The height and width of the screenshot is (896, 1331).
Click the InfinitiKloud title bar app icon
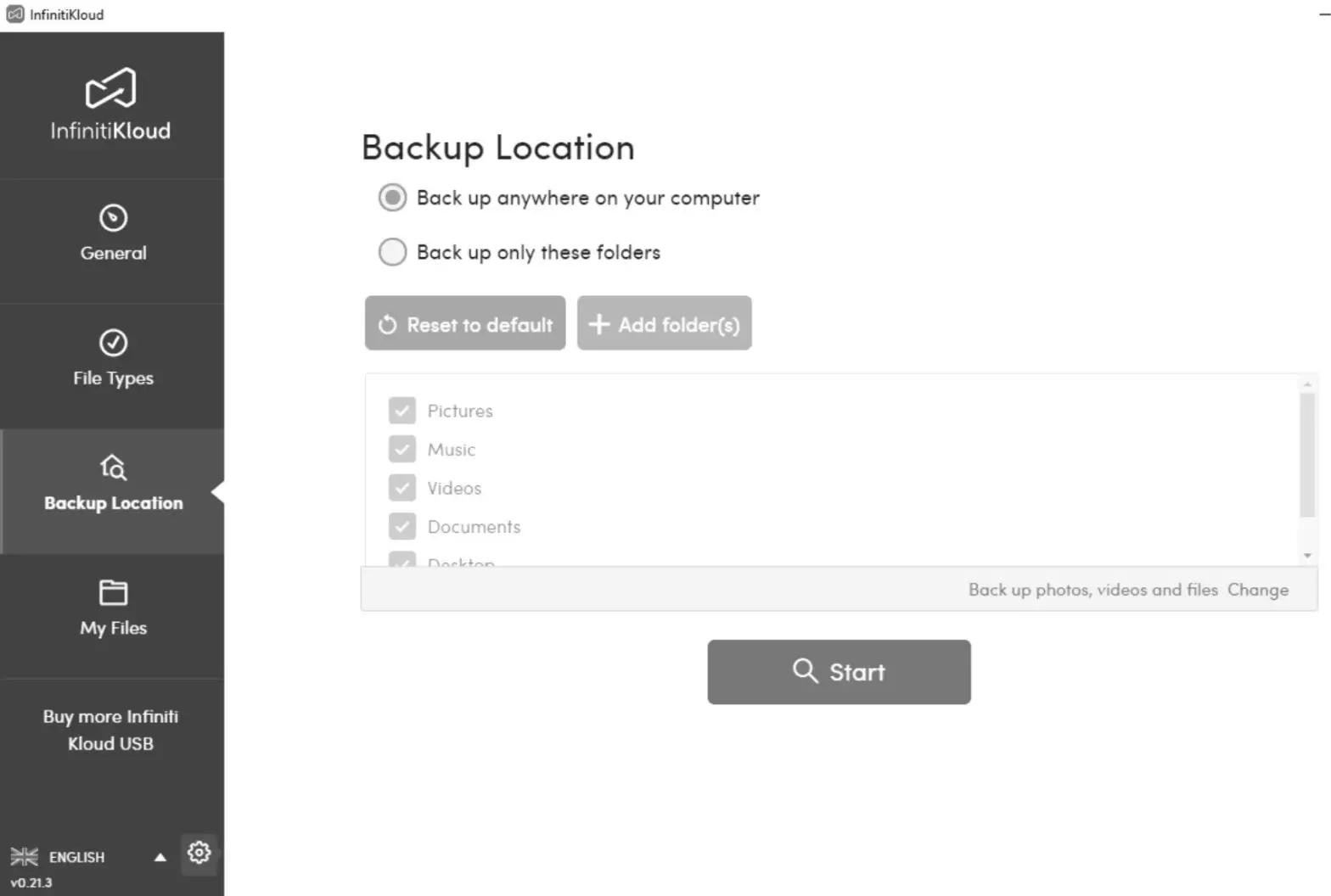[15, 14]
